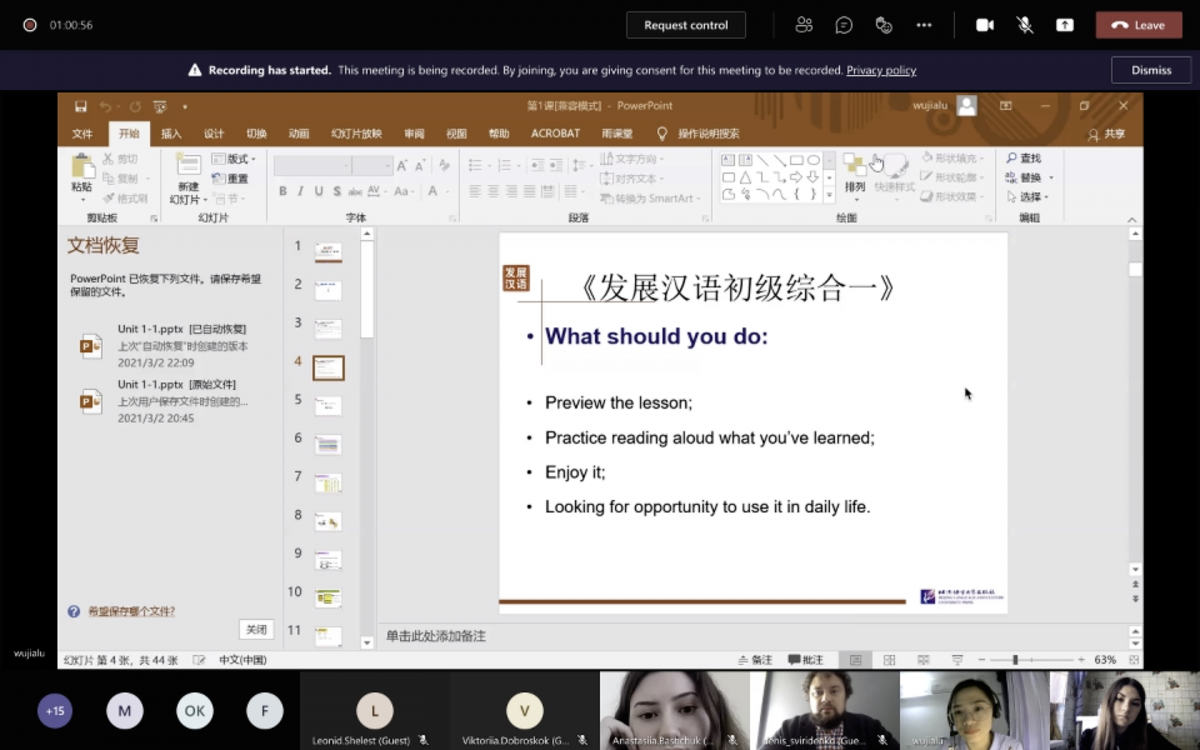Open the More actions ellipsis in Teams
This screenshot has height=750, width=1200.
pyautogui.click(x=924, y=25)
